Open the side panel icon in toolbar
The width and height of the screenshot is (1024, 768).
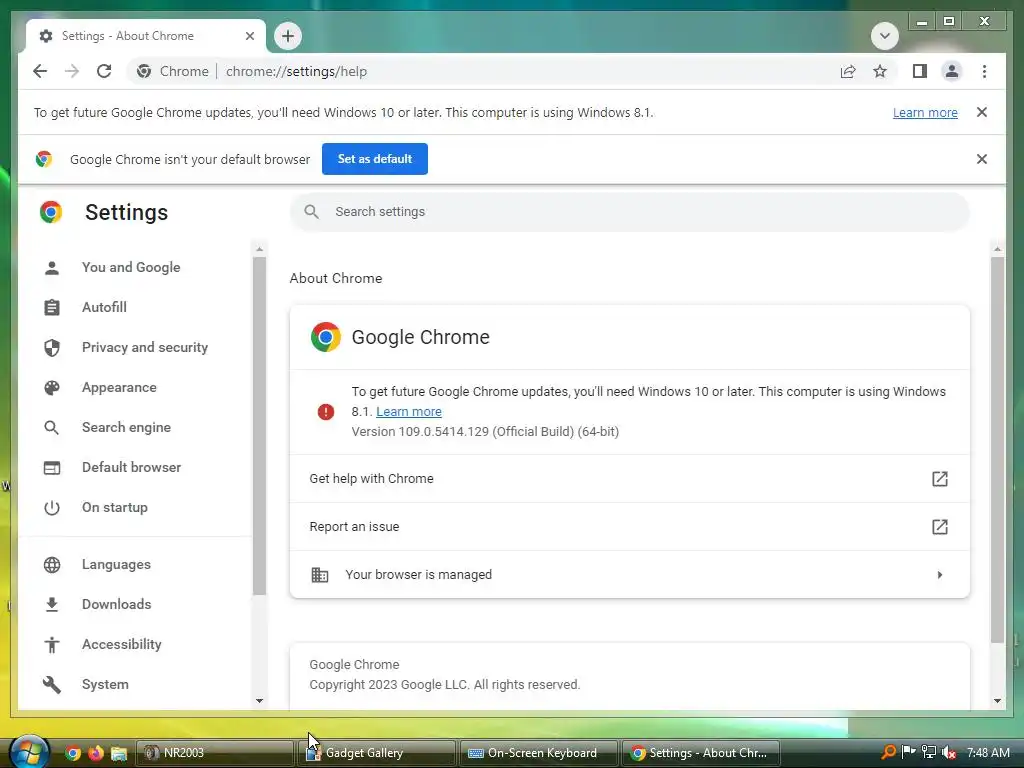coord(920,71)
